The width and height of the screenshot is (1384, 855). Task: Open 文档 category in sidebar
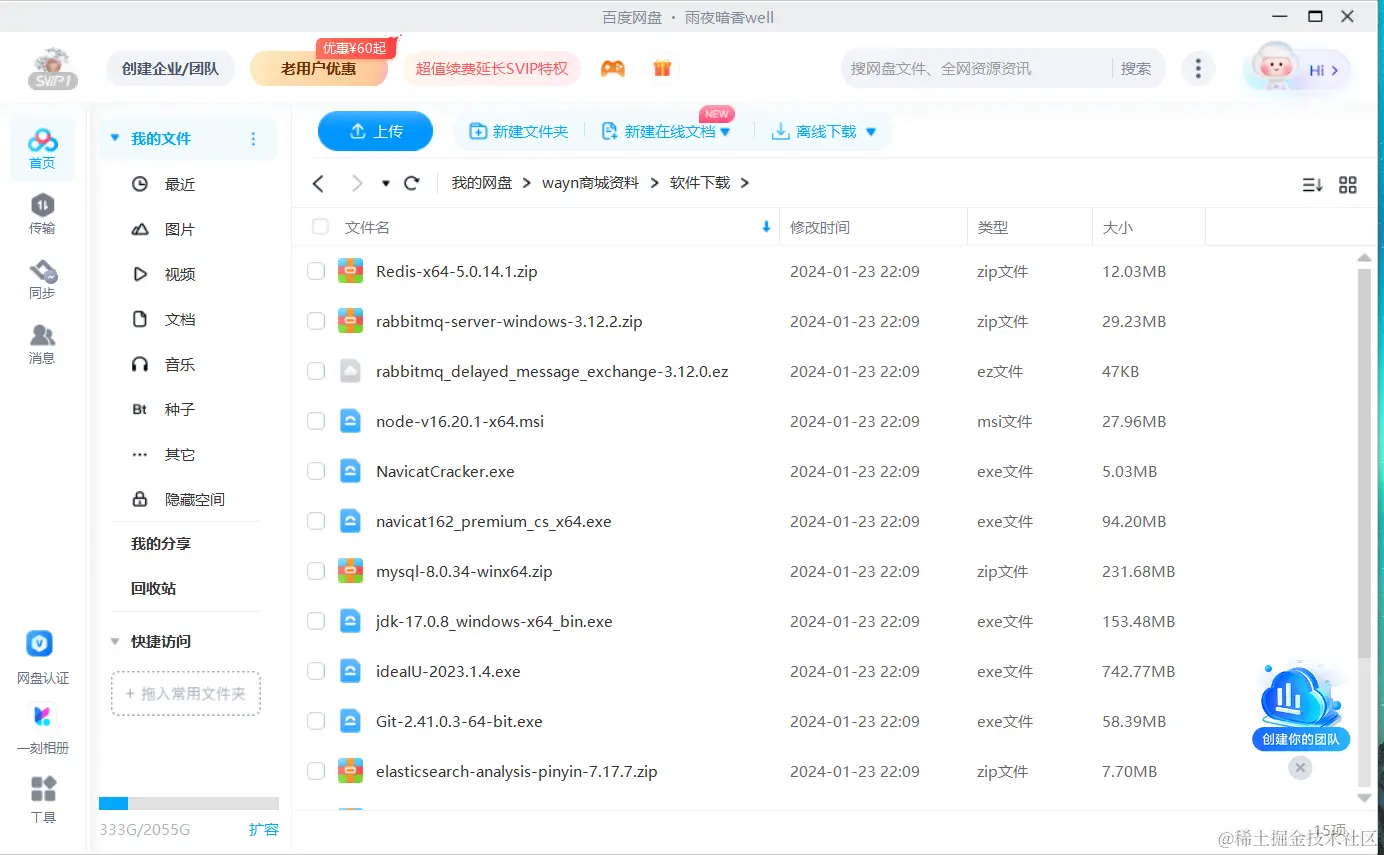pyautogui.click(x=180, y=319)
